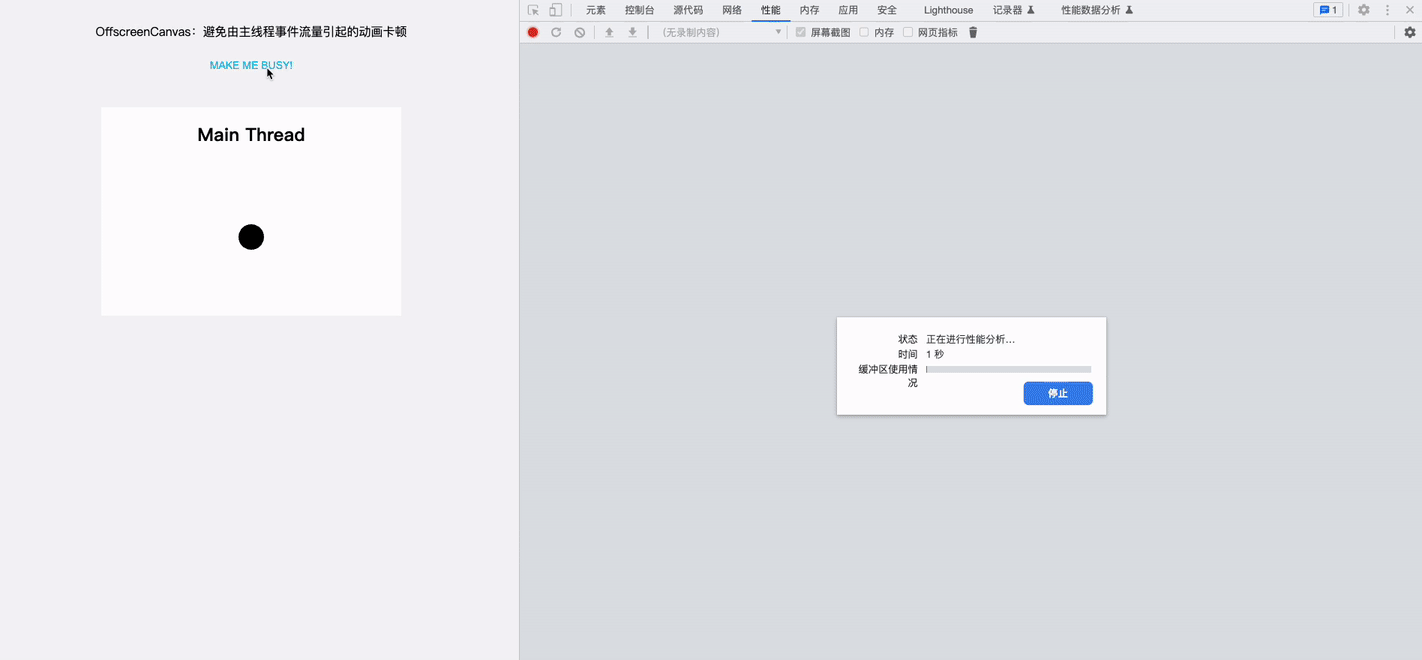Click the clear recordings icon
This screenshot has height=660, width=1422.
[579, 31]
